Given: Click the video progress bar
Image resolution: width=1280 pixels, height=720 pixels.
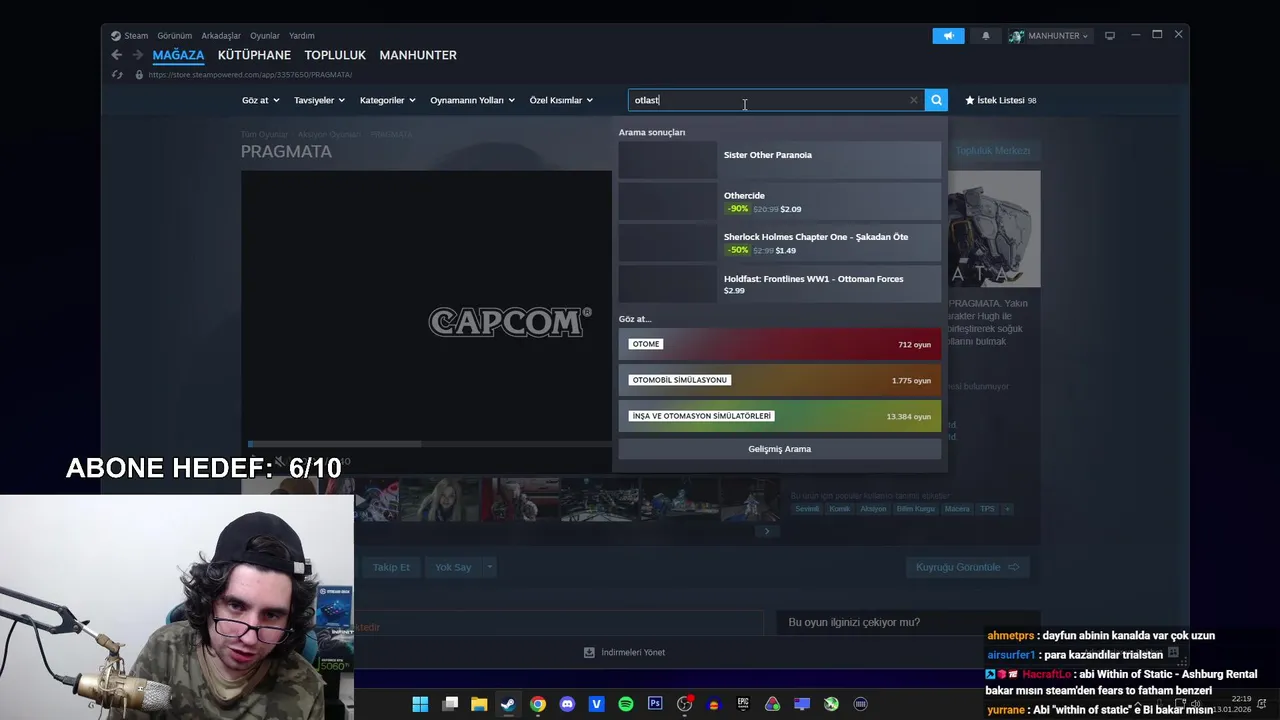Looking at the screenshot, I should [429, 444].
